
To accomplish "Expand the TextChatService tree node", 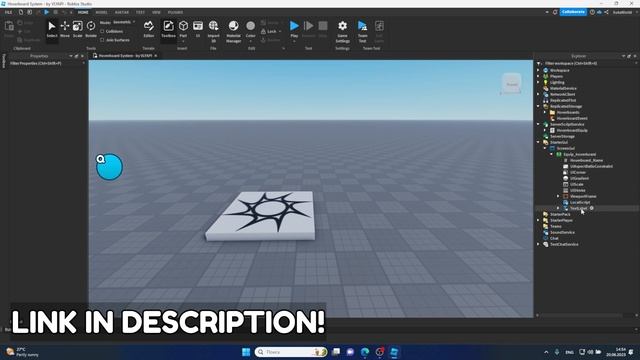I will click(538, 244).
